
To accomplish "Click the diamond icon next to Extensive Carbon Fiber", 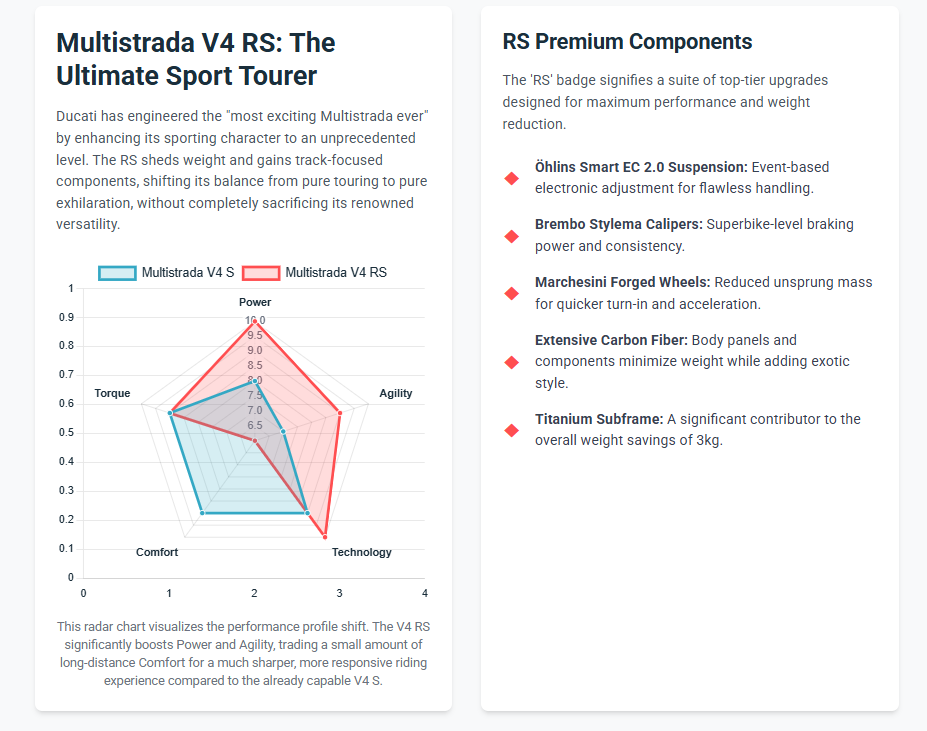I will 512,362.
